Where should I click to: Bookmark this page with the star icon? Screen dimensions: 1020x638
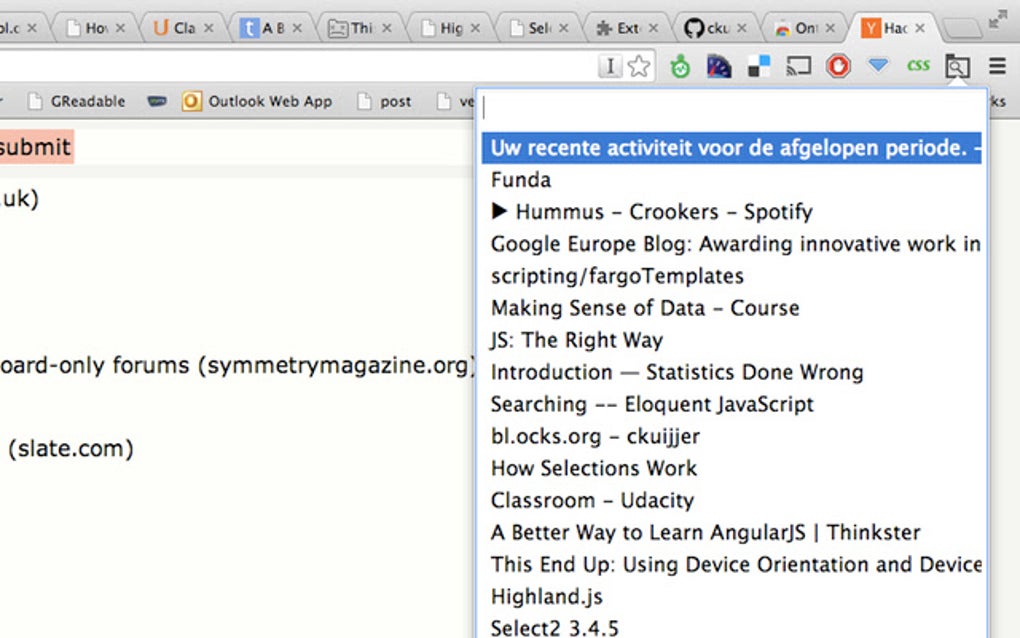(x=639, y=67)
